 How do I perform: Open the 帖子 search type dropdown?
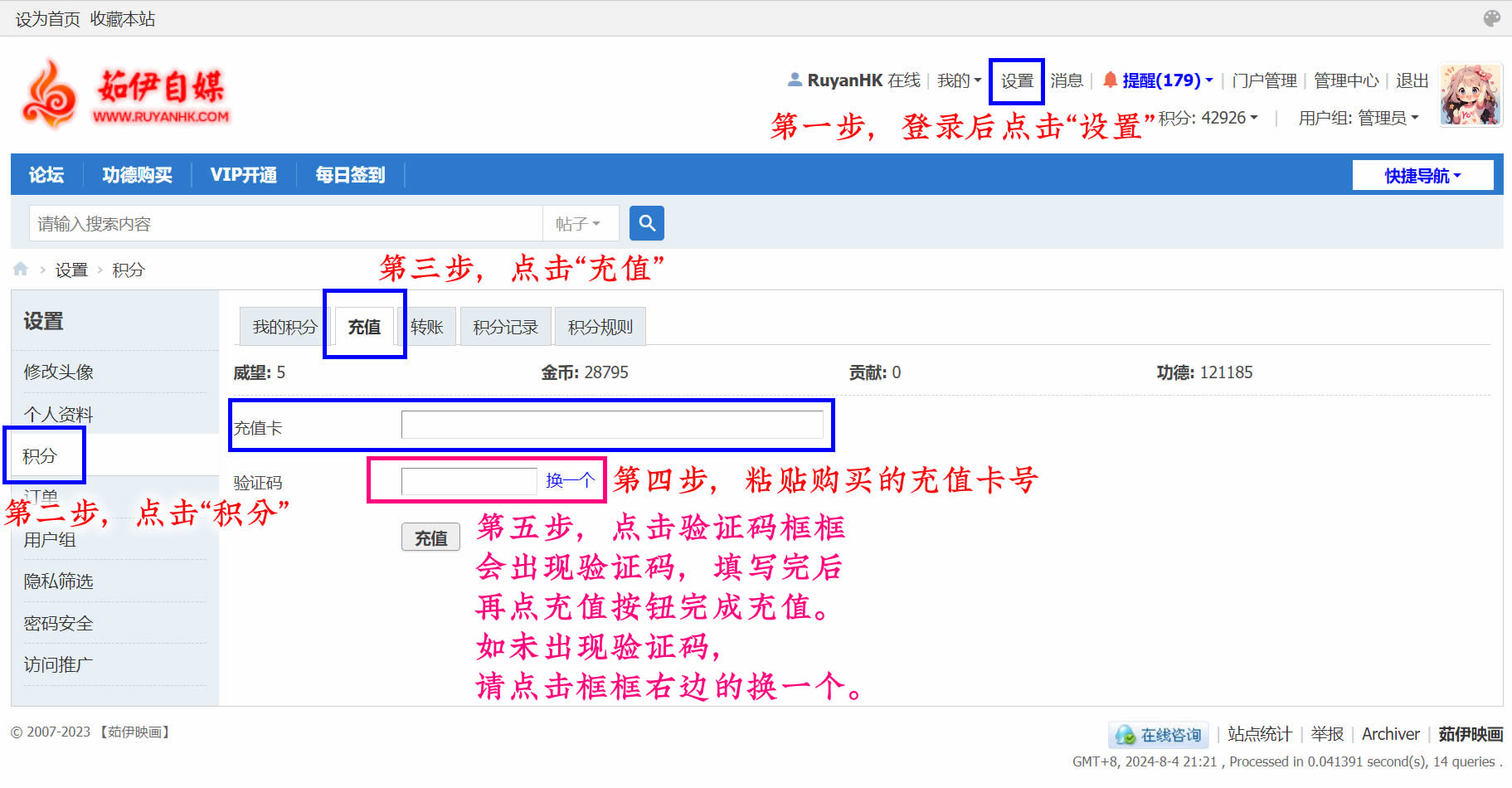coord(578,224)
